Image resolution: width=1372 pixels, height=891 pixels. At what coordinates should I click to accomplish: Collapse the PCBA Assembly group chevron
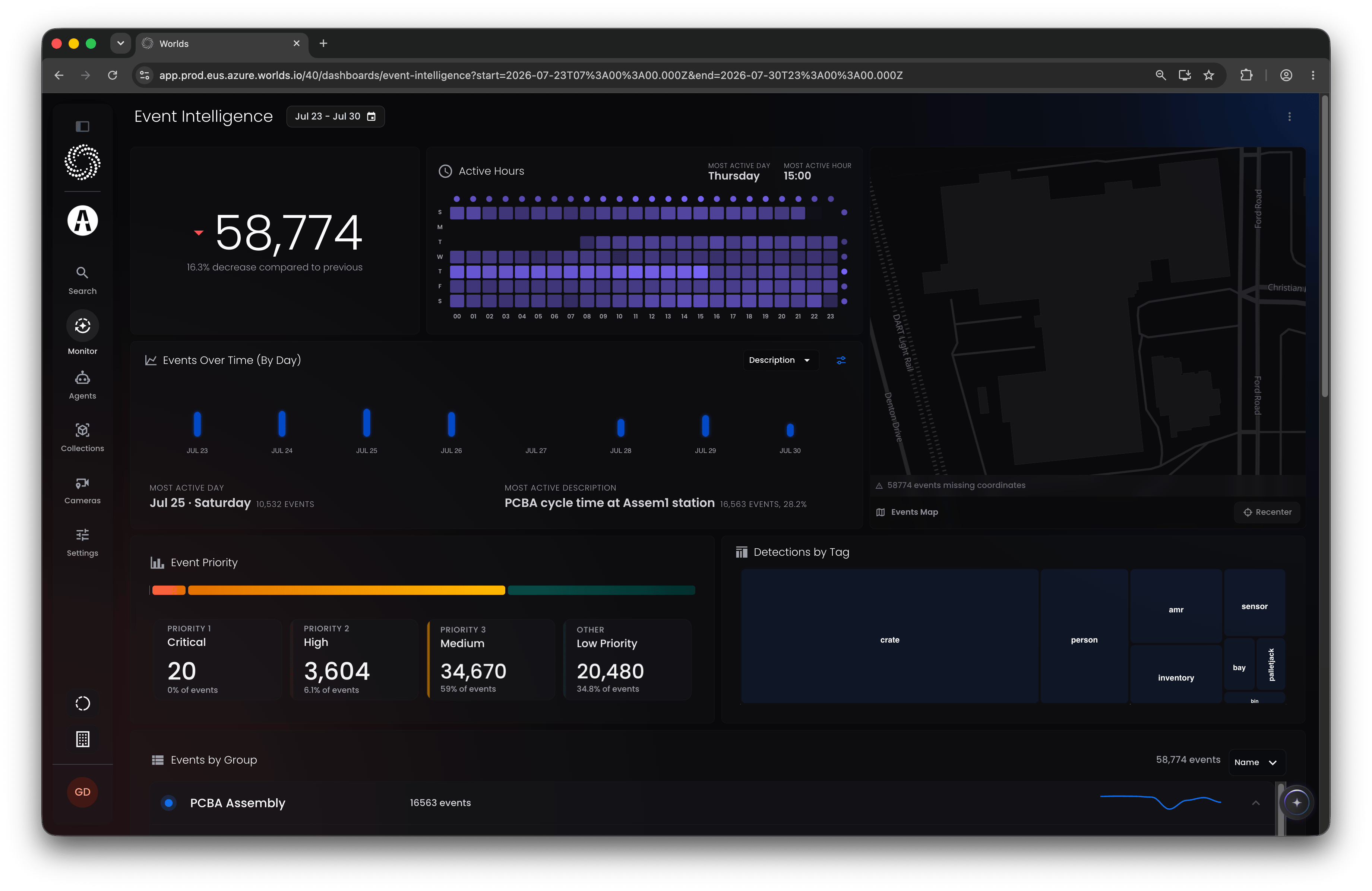1255,803
